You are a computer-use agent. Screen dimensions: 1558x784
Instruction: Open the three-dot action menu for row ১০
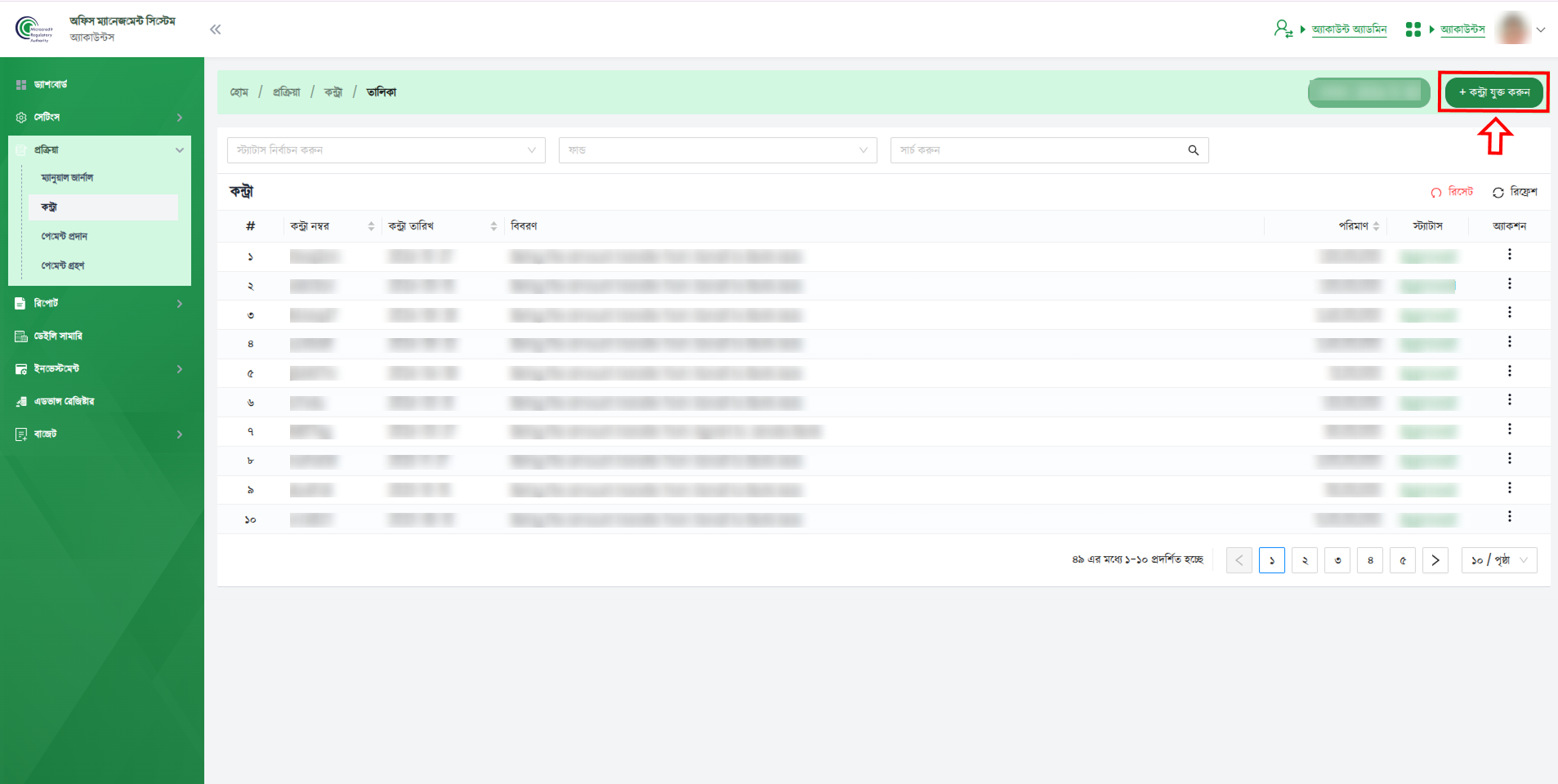[1509, 517]
